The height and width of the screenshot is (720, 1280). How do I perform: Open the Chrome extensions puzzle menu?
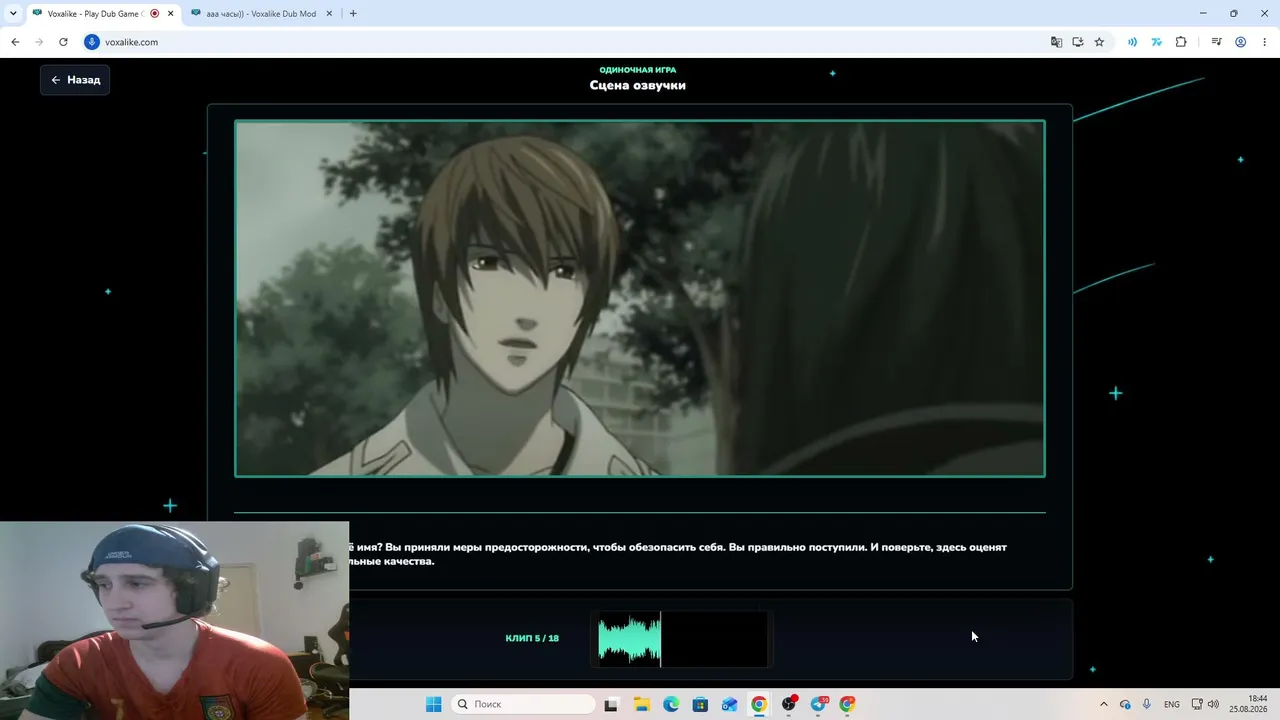click(1181, 42)
